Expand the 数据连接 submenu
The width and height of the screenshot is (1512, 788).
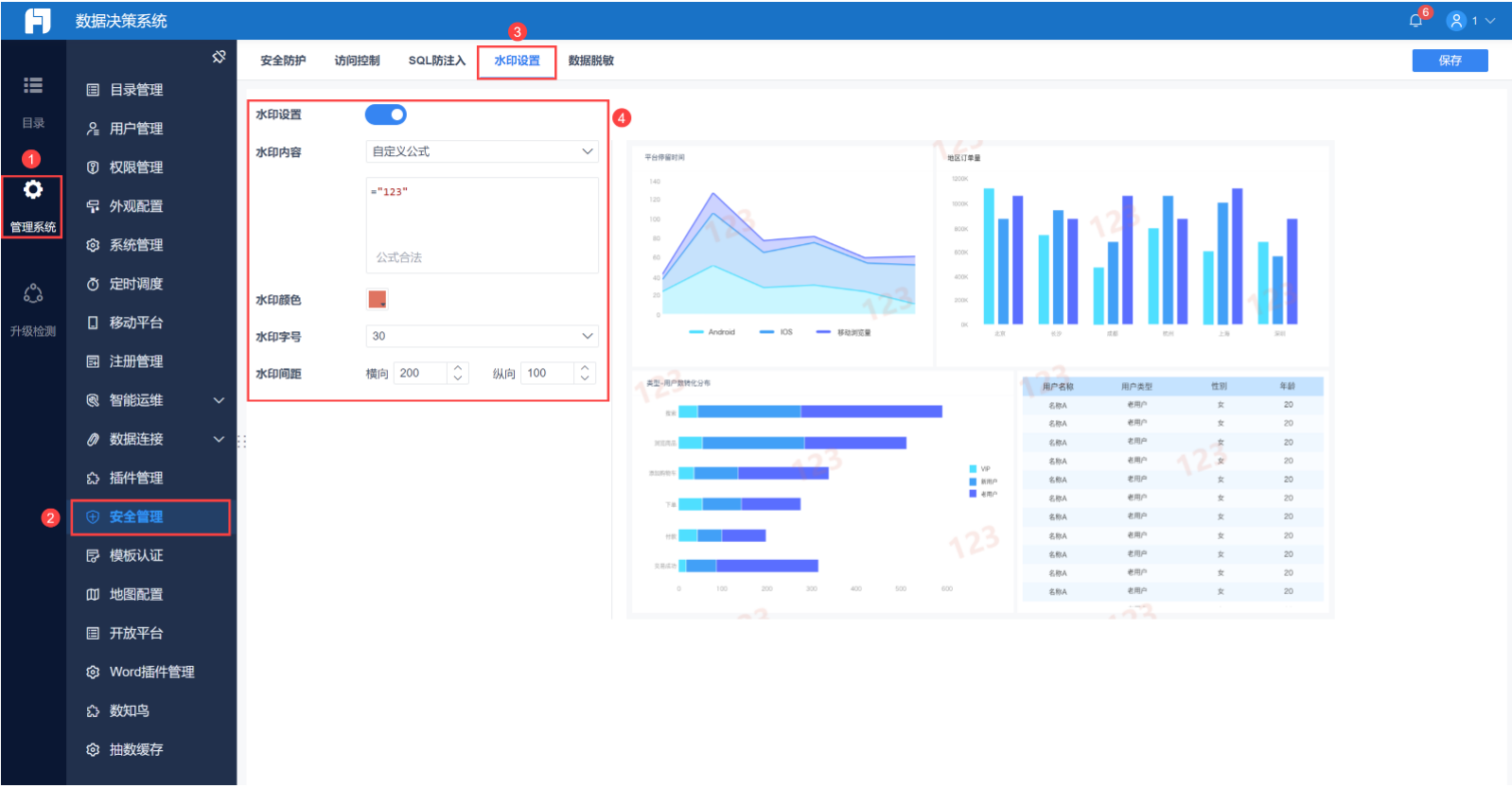219,439
